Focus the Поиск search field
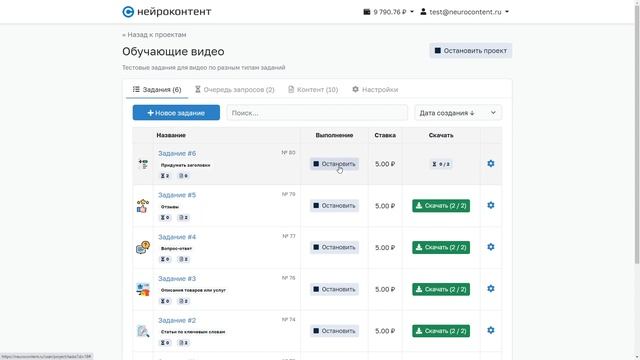 click(x=317, y=113)
